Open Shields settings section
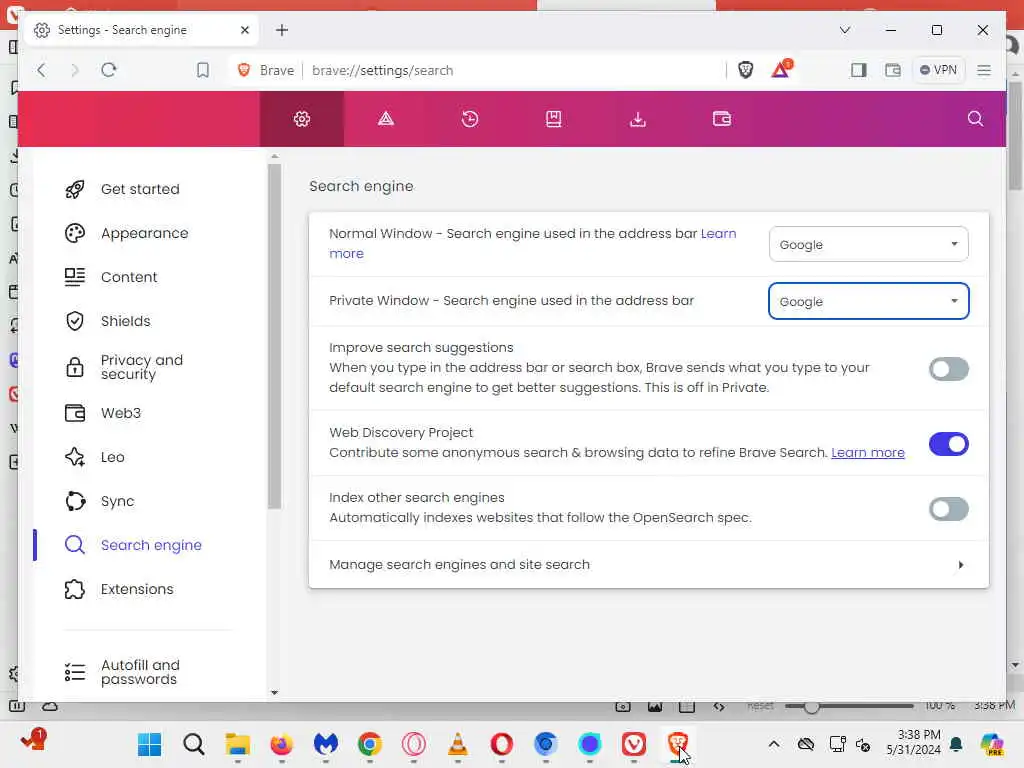Viewport: 1024px width, 768px height. coord(125,321)
